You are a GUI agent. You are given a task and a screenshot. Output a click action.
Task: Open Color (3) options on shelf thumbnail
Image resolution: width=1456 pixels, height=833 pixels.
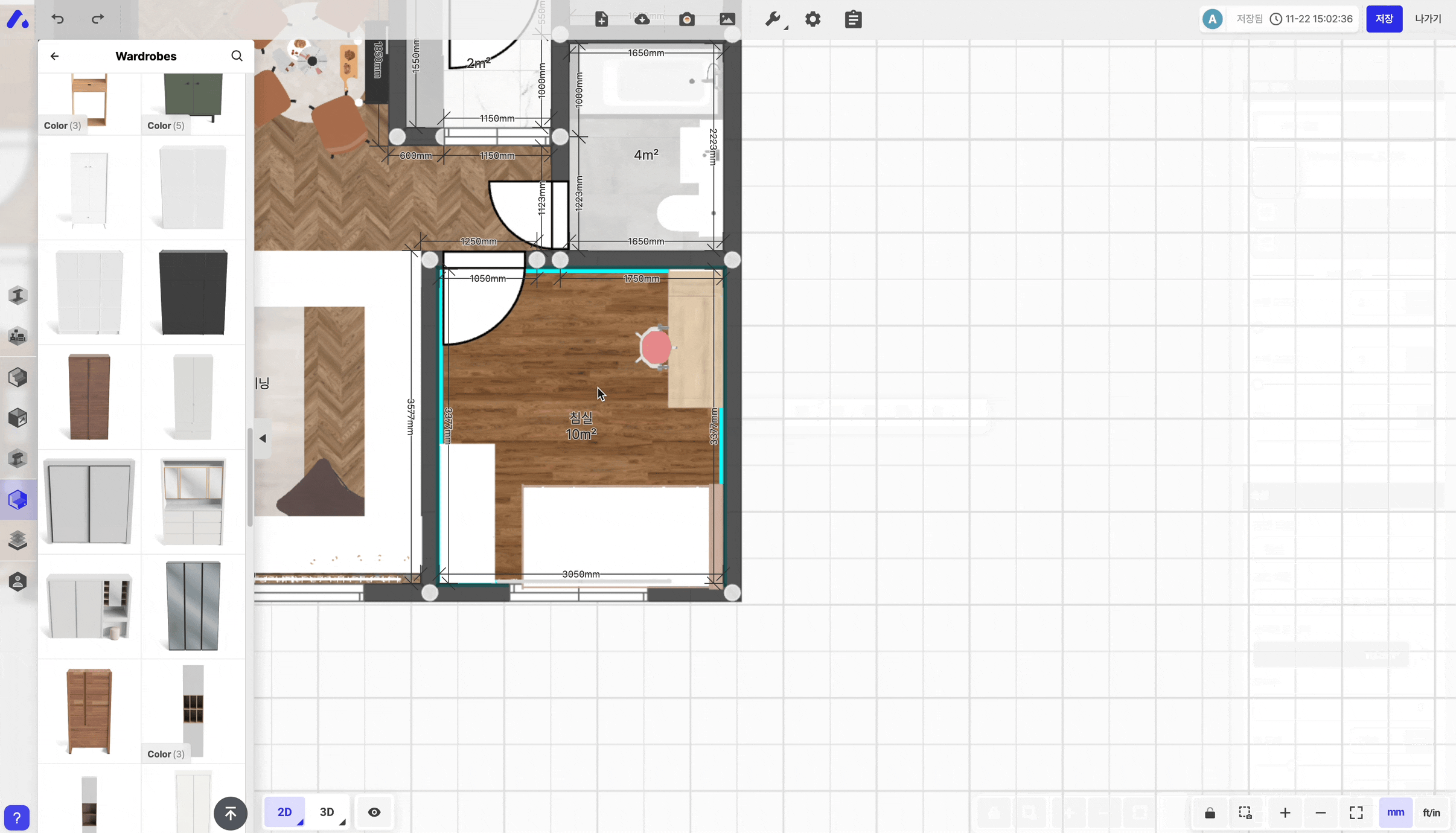click(x=62, y=126)
